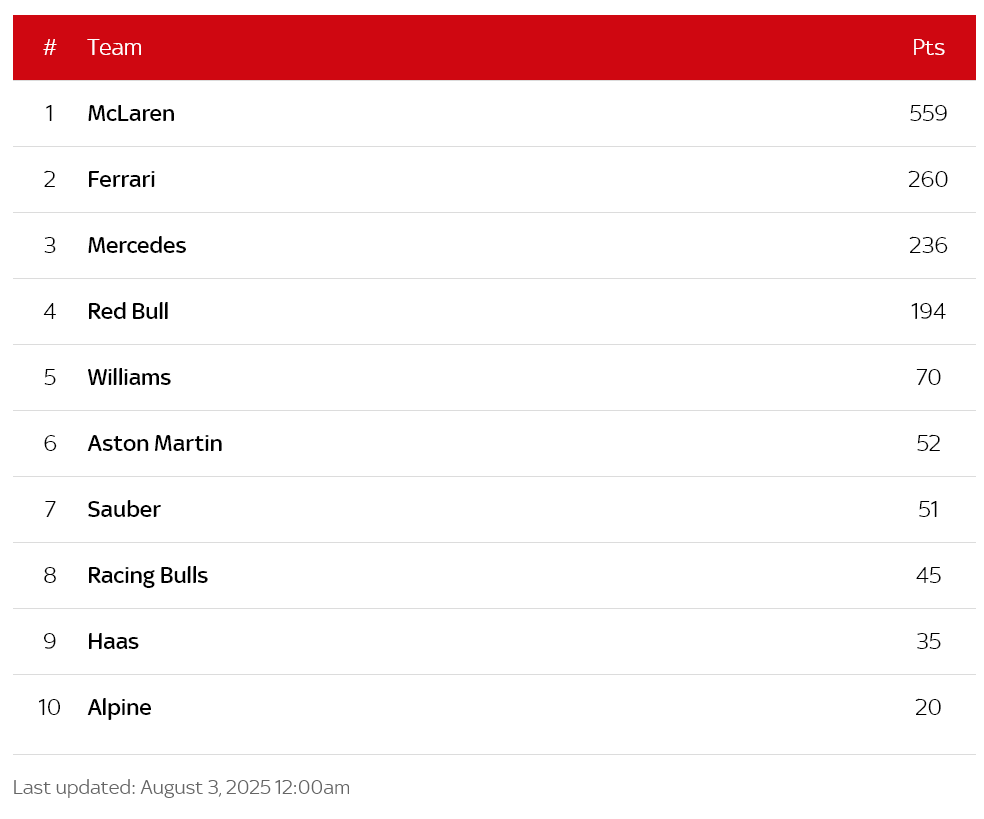Open the Haas team entry
This screenshot has height=819, width=984.
(113, 641)
